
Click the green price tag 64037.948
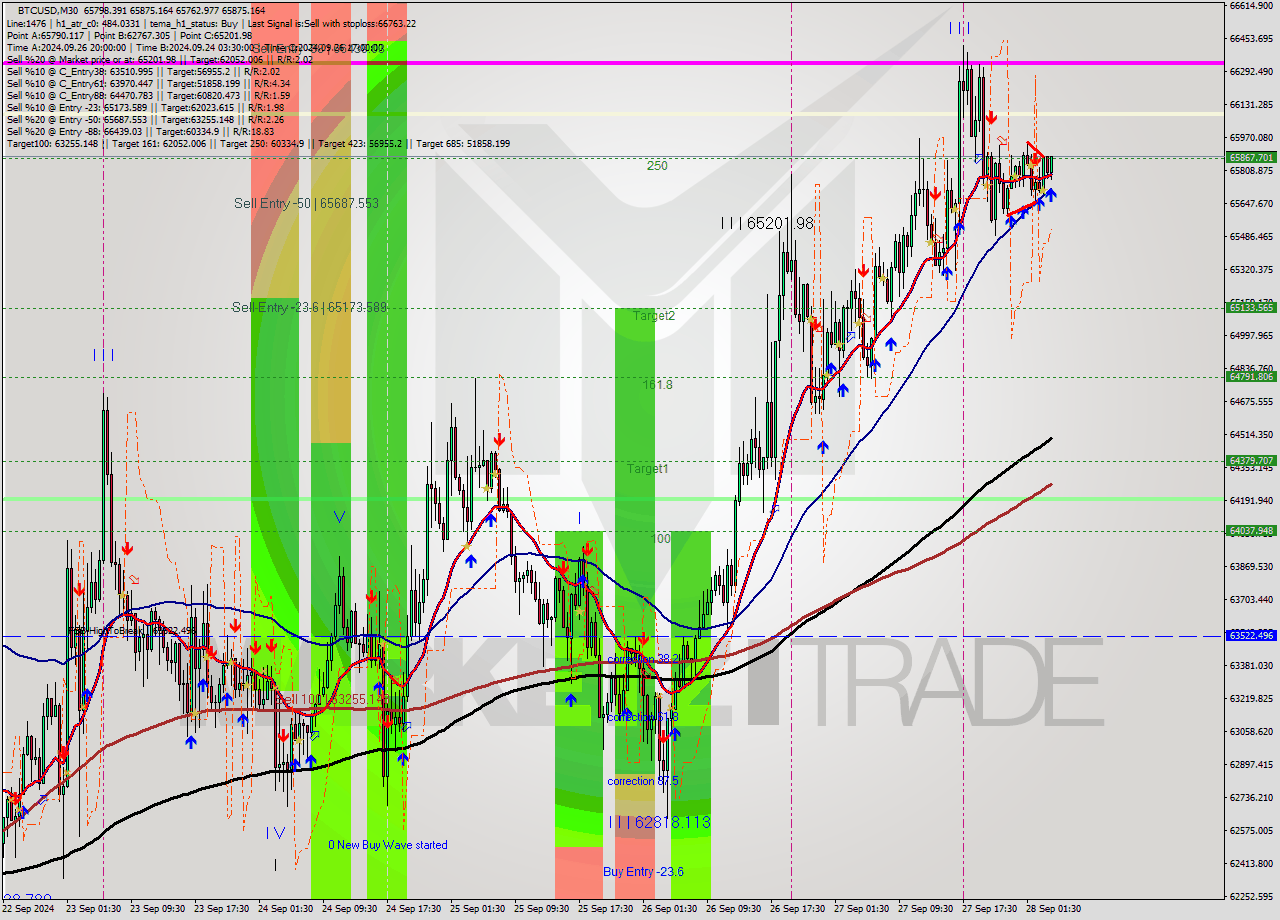click(x=1251, y=531)
